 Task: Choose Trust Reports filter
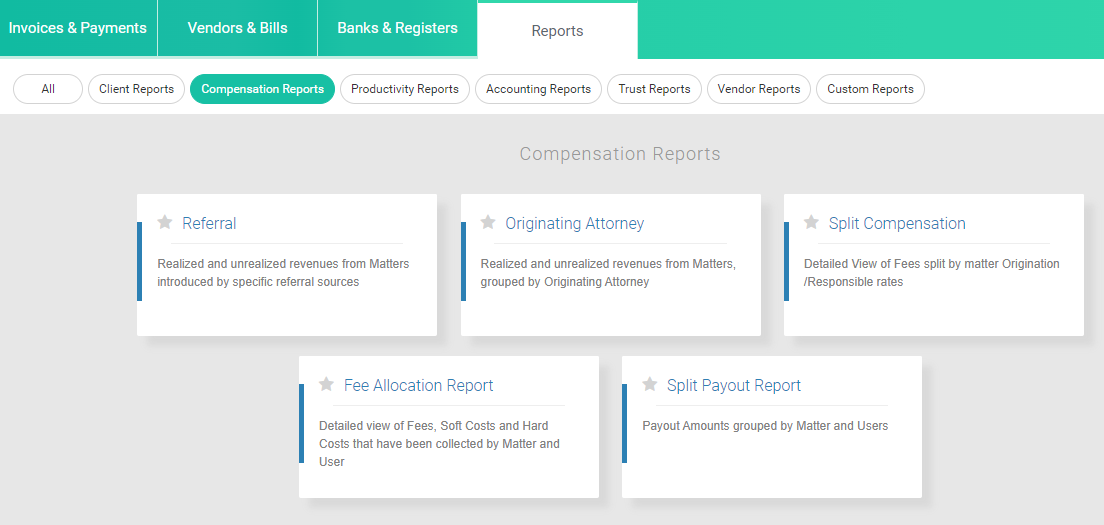tap(654, 89)
